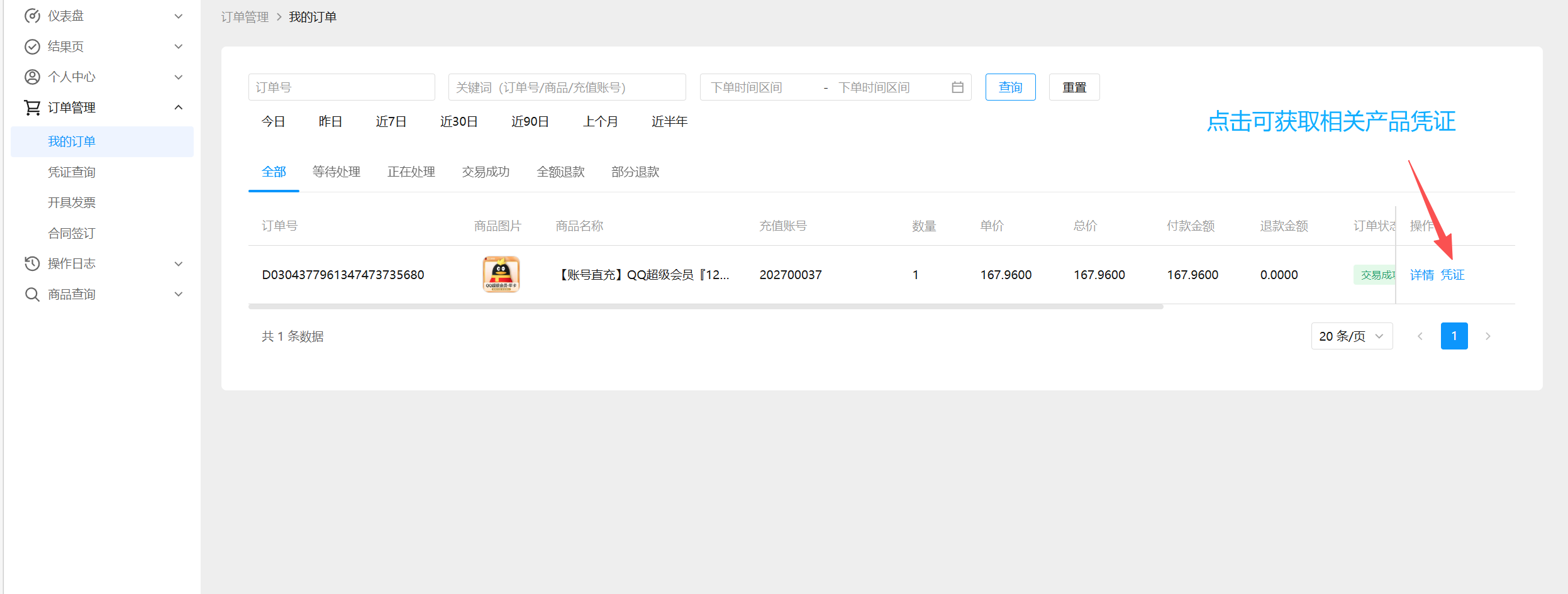Collapse the 订单管理 menu chevron
Viewport: 1568px width, 594px height.
(x=179, y=107)
